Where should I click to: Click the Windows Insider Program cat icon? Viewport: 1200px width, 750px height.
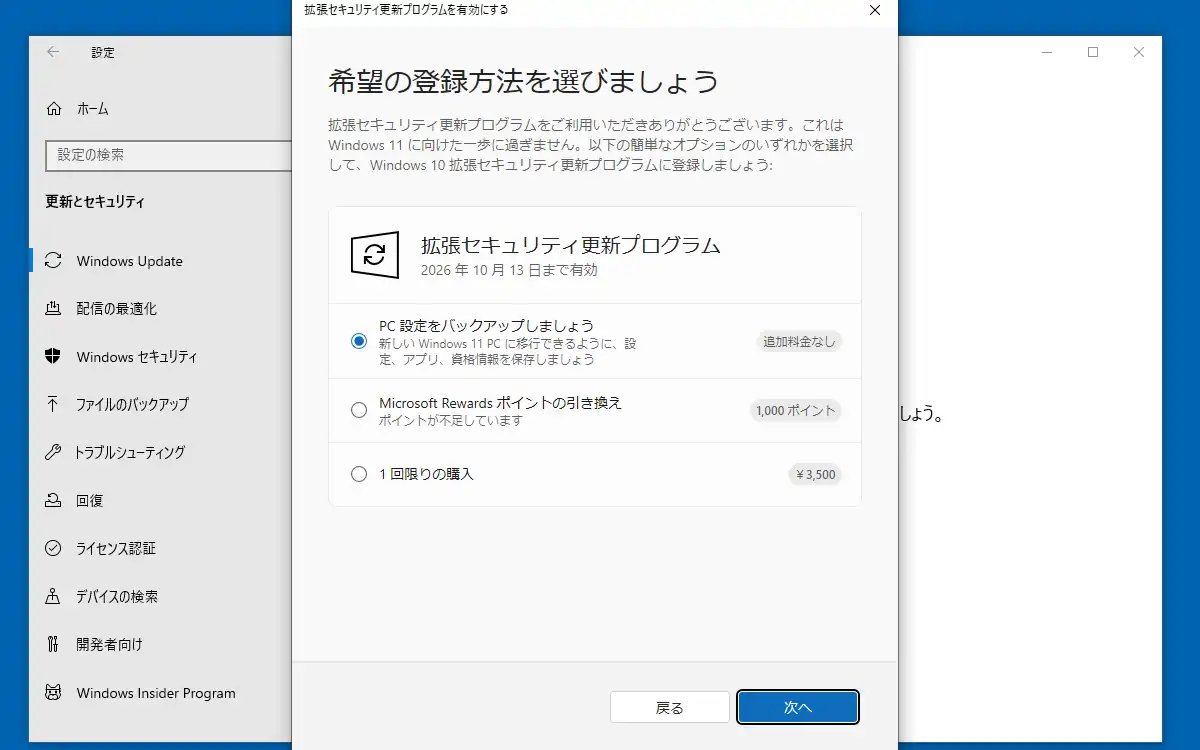pos(54,692)
